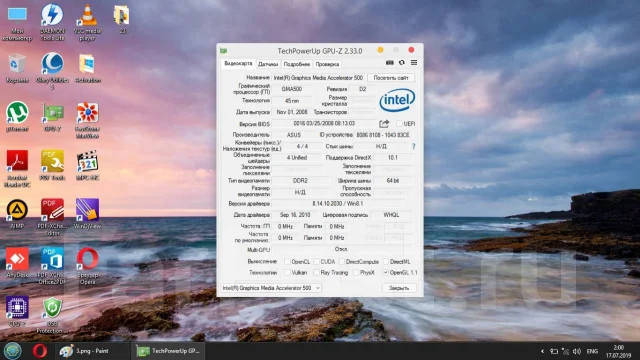The width and height of the screenshot is (640, 360).
Task: Select the USB Protection desktop icon
Action: tap(52, 315)
